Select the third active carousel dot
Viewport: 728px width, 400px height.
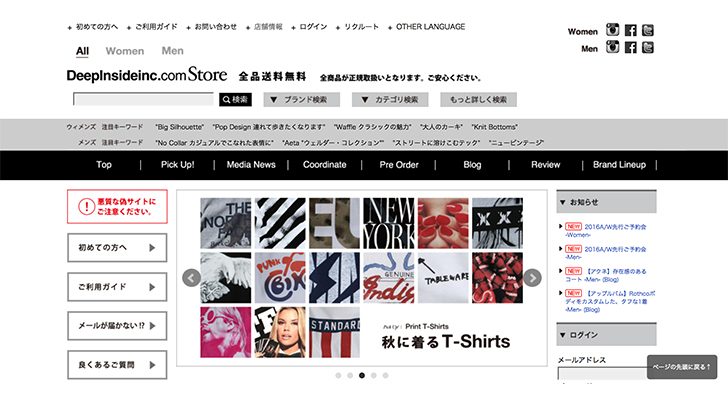[362, 375]
